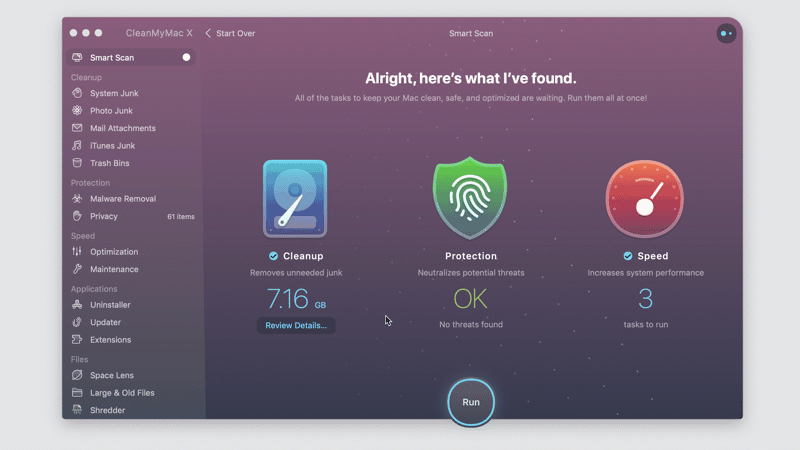The width and height of the screenshot is (800, 450).
Task: Click the Cleanup hard drive illustration
Action: click(x=295, y=198)
